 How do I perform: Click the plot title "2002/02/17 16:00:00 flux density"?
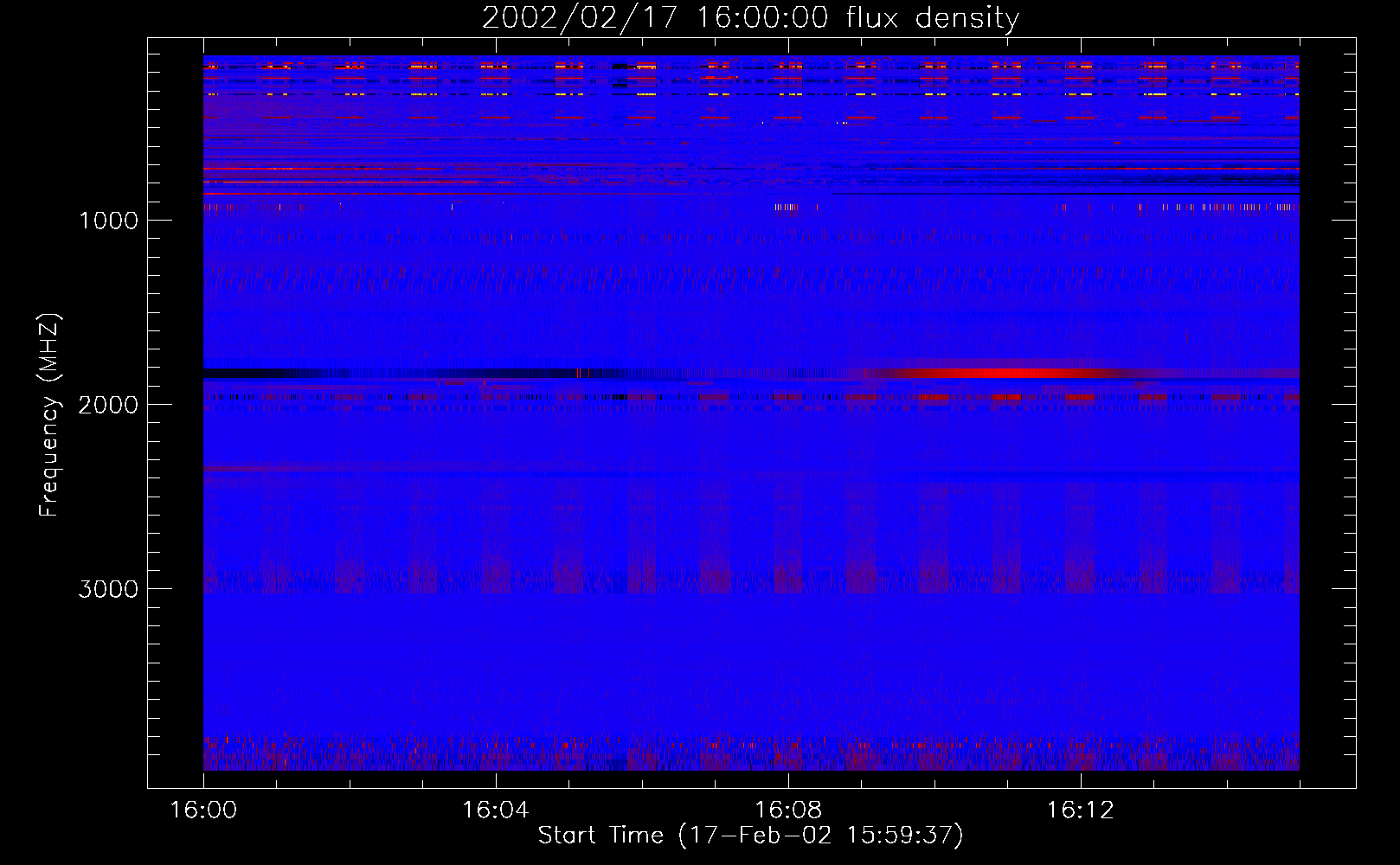tap(750, 18)
